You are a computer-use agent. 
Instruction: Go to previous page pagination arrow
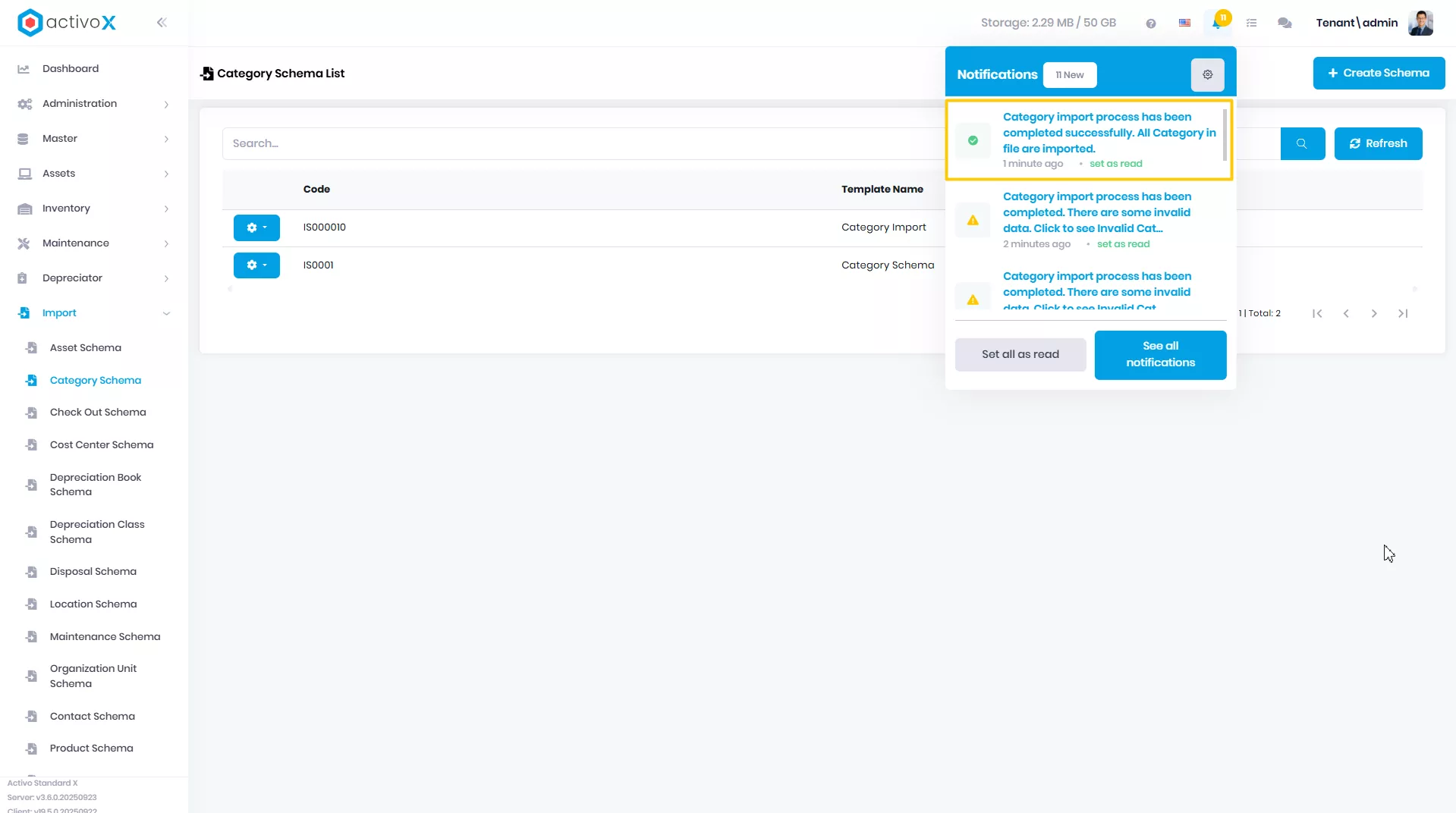click(1346, 313)
